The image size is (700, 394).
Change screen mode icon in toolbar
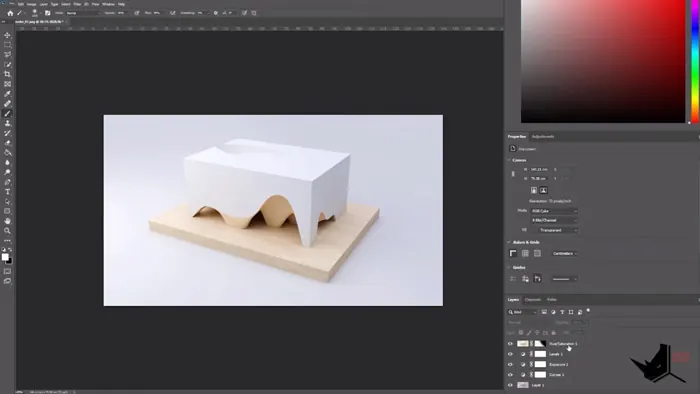7,281
